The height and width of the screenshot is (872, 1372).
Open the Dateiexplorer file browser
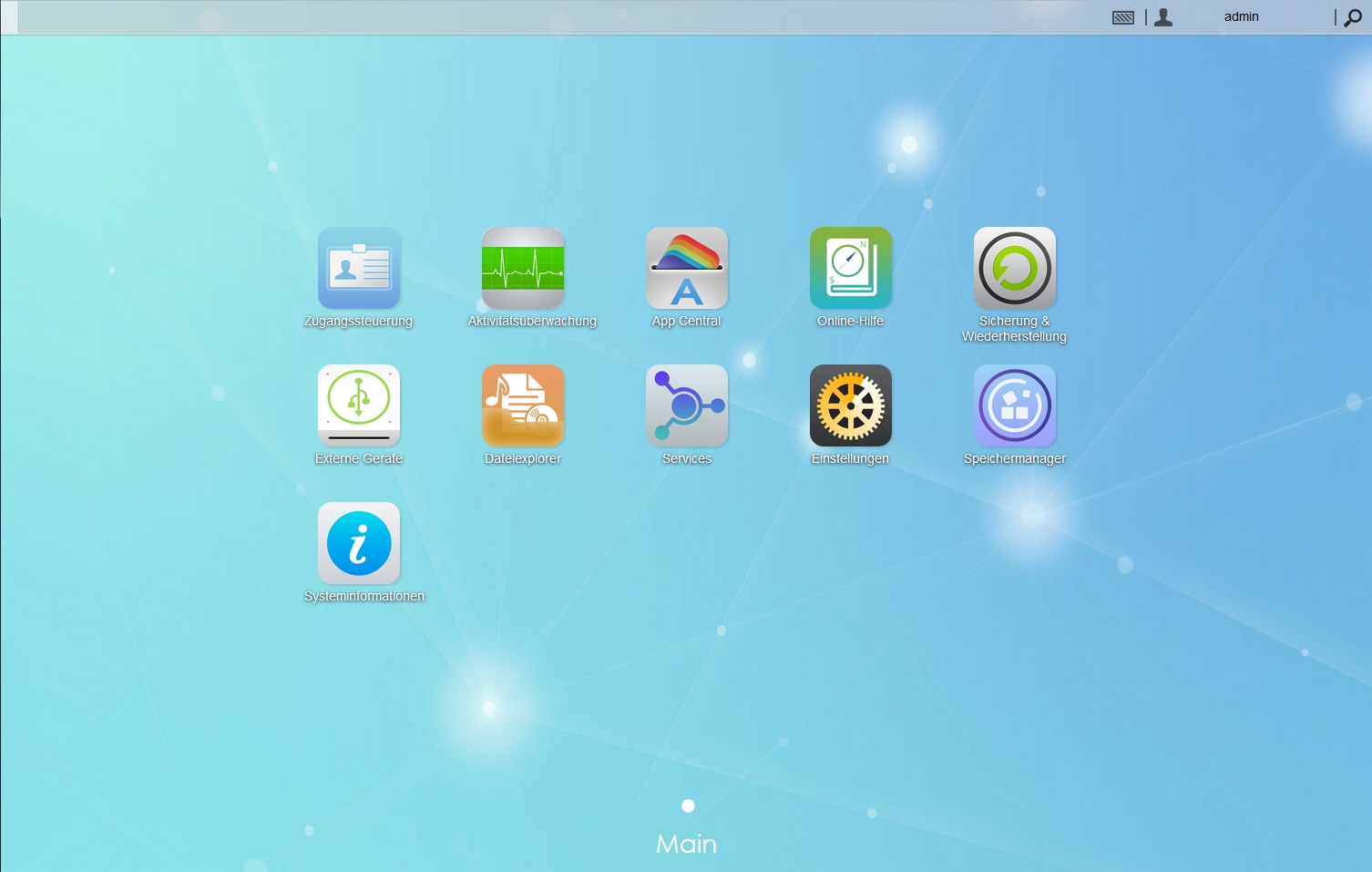[x=523, y=405]
